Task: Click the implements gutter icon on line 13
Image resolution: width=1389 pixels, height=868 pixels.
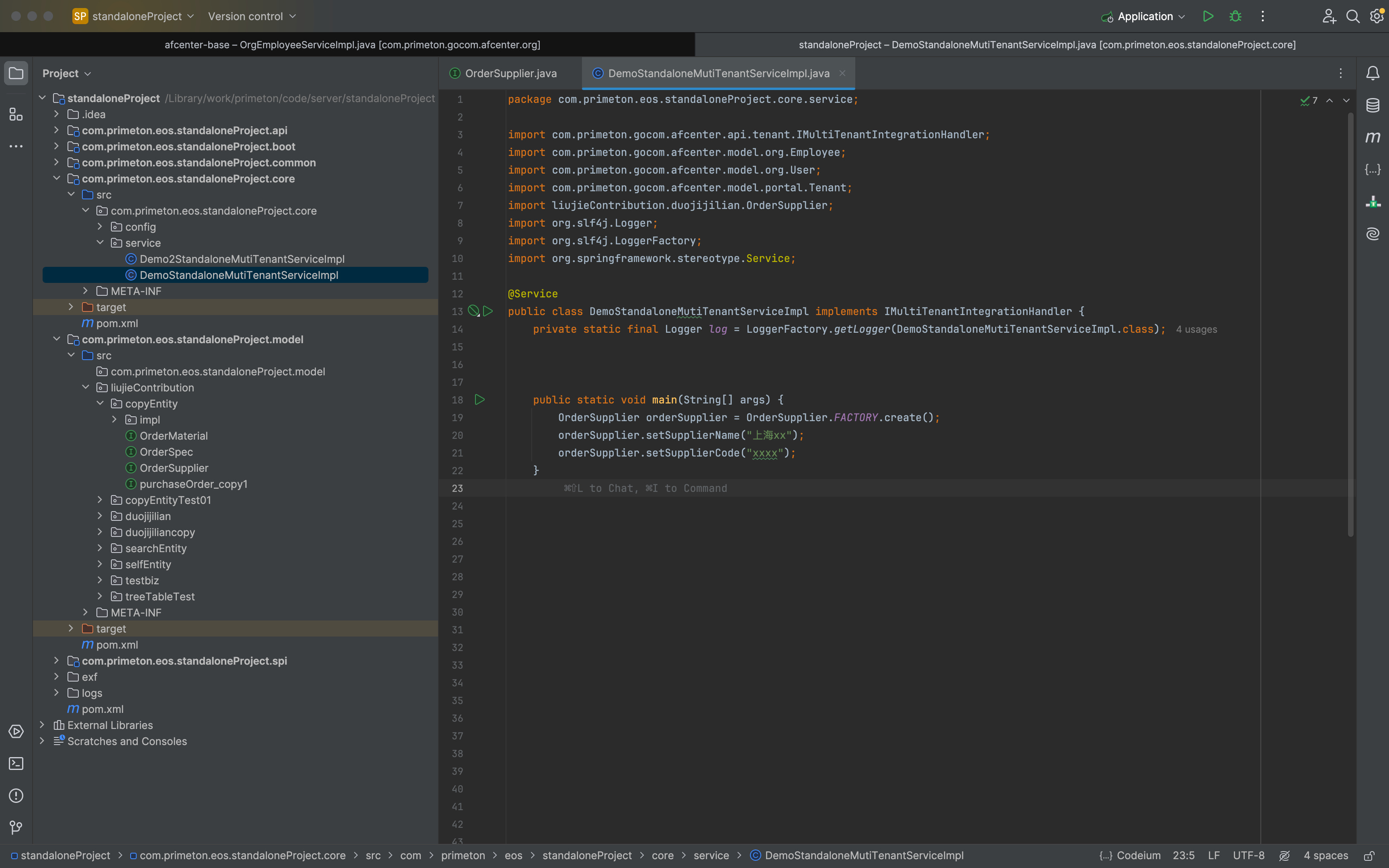Action: coord(473,311)
